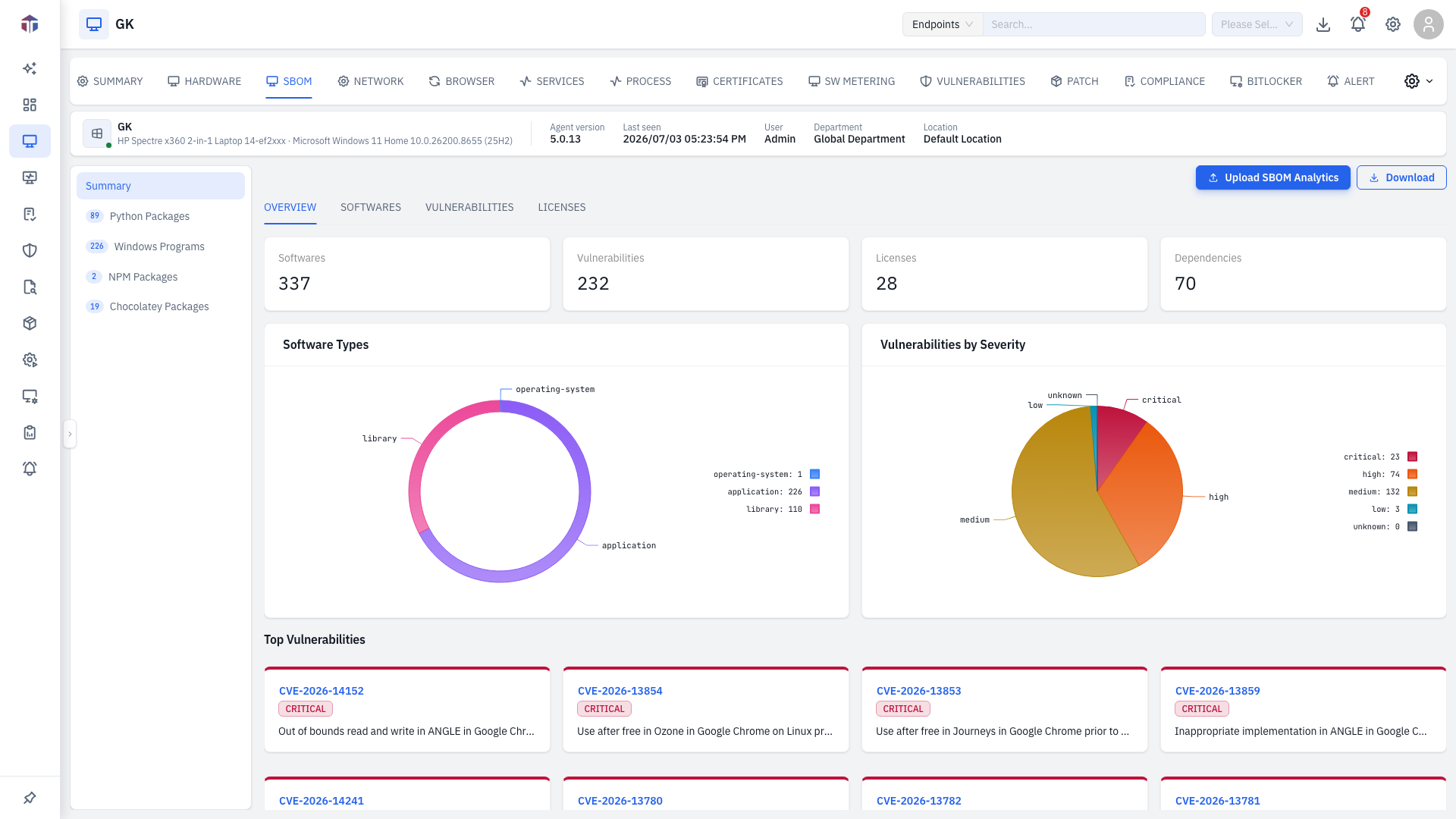This screenshot has width=1456, height=819.
Task: Toggle the critical severity legend swatch
Action: tap(1413, 457)
